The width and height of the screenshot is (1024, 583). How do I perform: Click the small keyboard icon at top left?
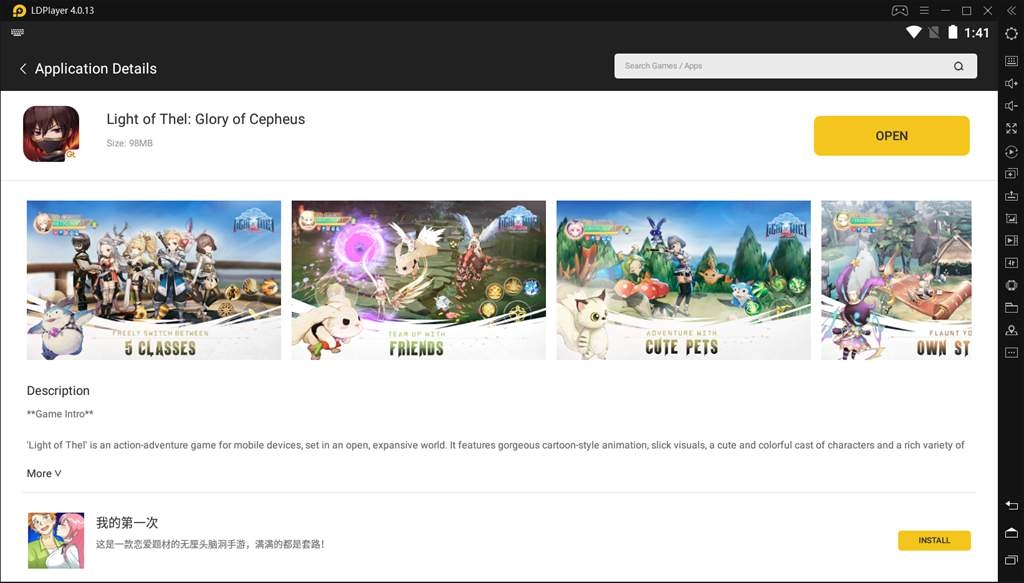(x=18, y=33)
